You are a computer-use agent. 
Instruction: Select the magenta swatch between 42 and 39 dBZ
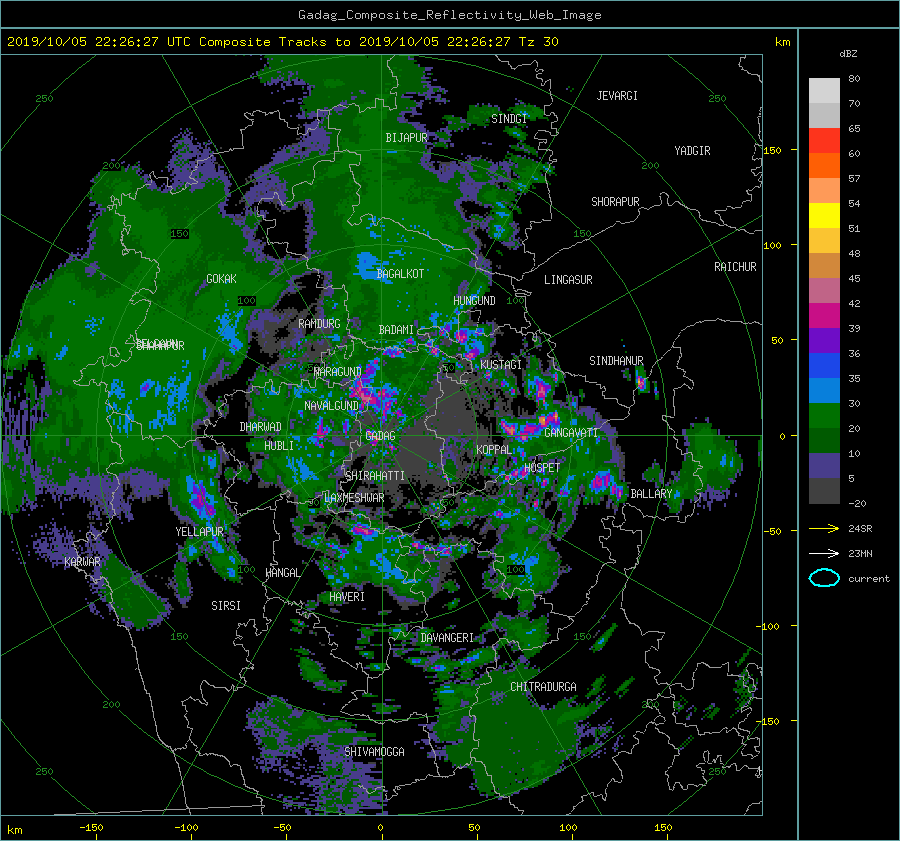[824, 316]
